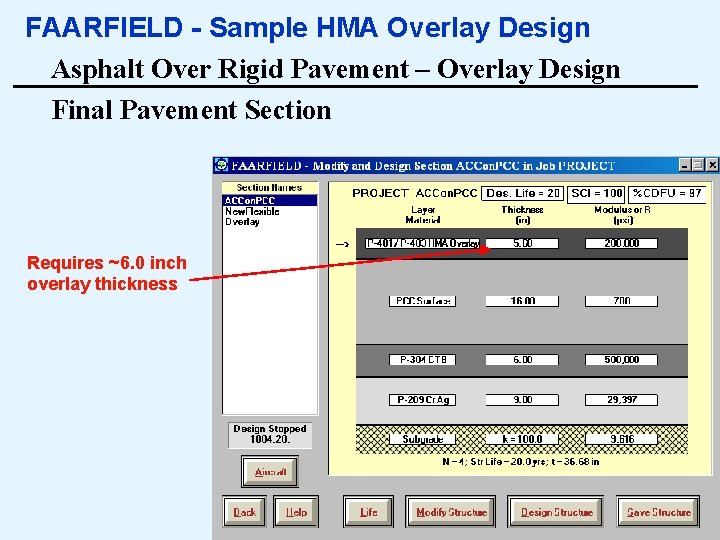Click PCC modulus value 700

coord(621,301)
